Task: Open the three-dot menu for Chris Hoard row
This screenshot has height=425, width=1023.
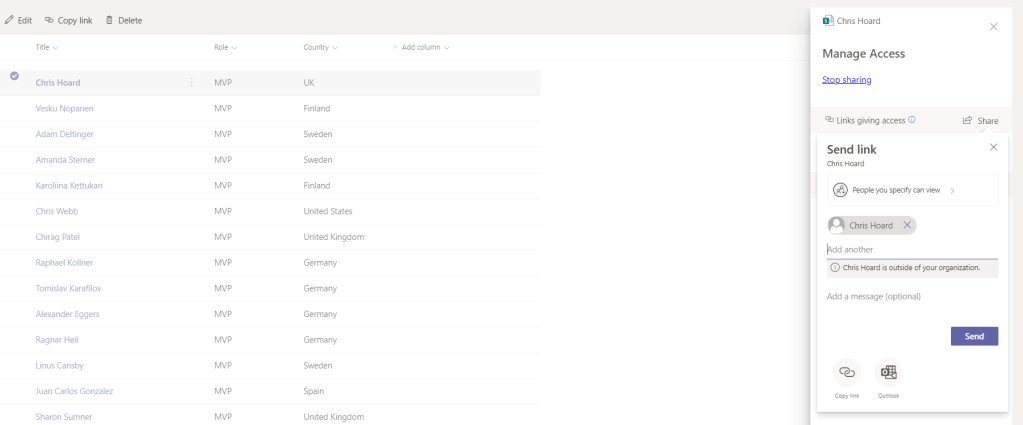Action: (x=191, y=83)
